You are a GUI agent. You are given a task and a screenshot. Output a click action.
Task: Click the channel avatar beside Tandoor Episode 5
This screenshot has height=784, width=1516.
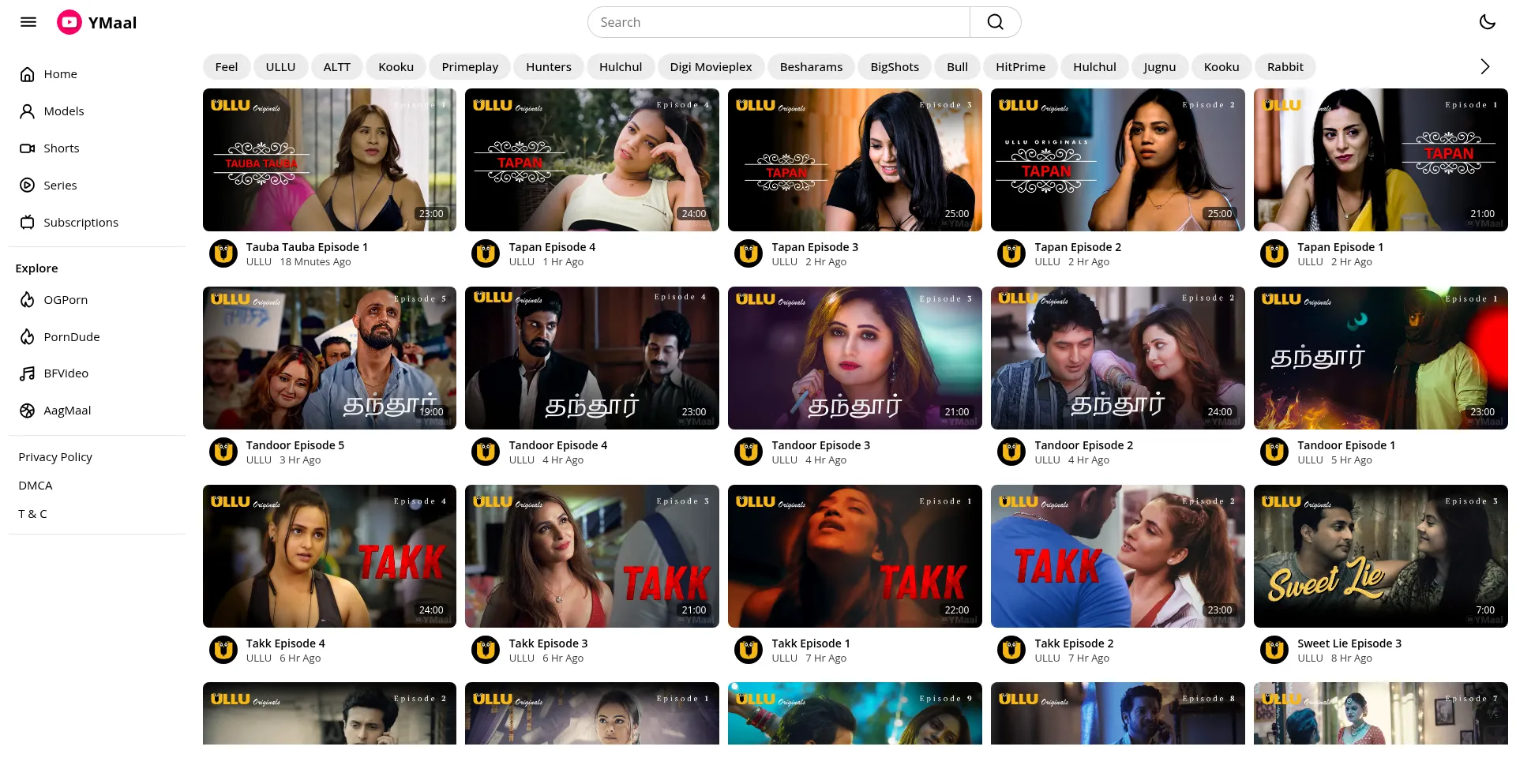[x=223, y=452]
